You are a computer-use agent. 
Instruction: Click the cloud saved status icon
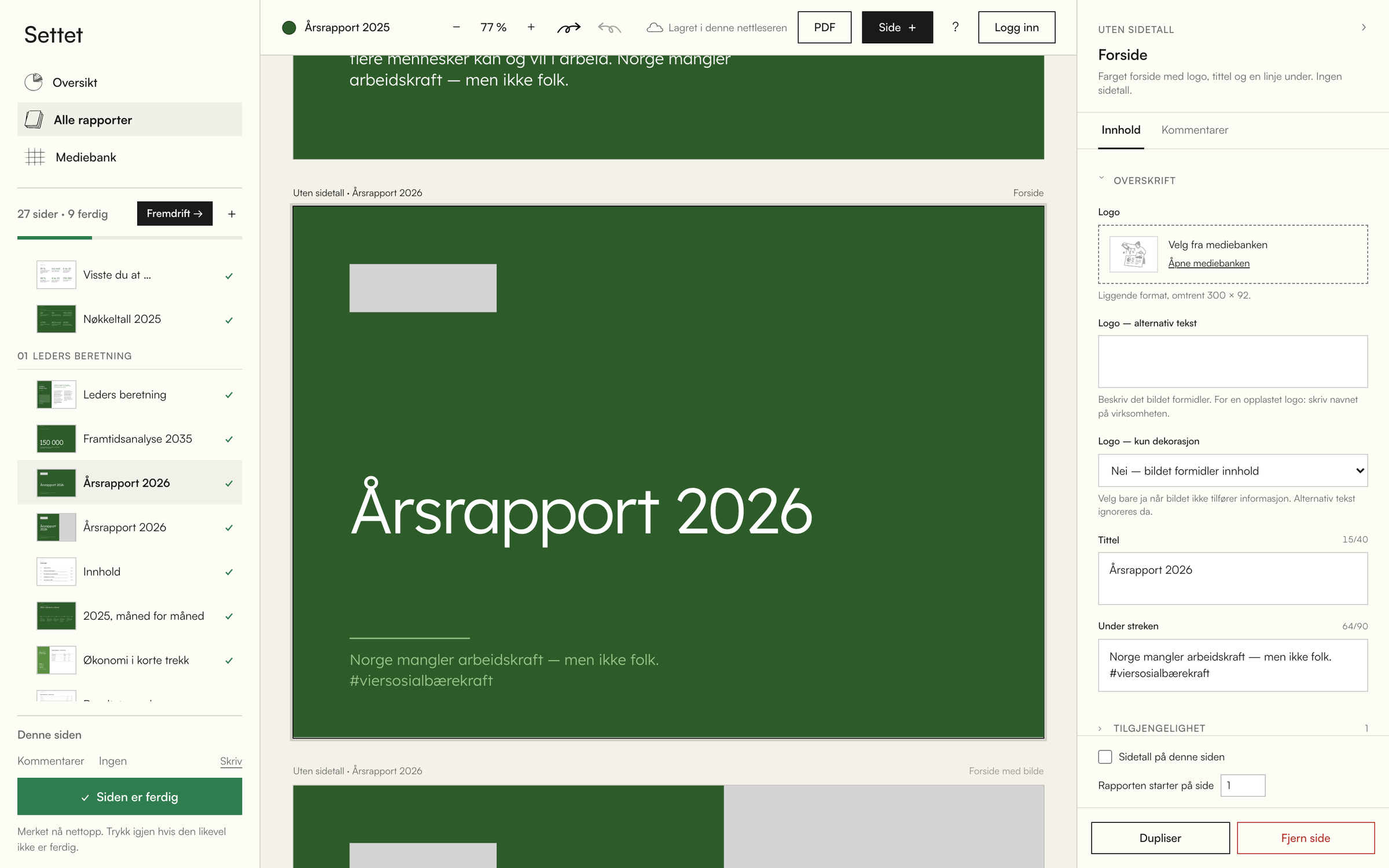click(655, 28)
